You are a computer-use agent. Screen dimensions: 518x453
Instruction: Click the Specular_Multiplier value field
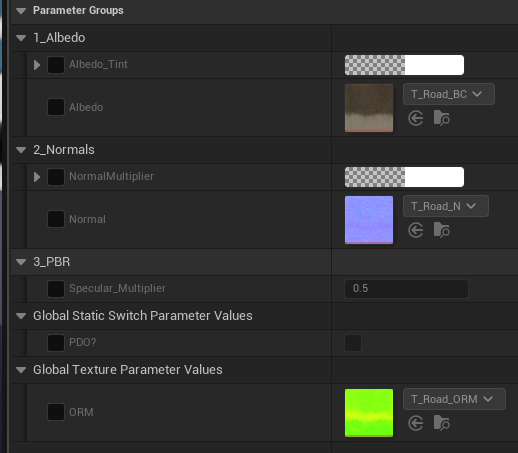(x=406, y=289)
